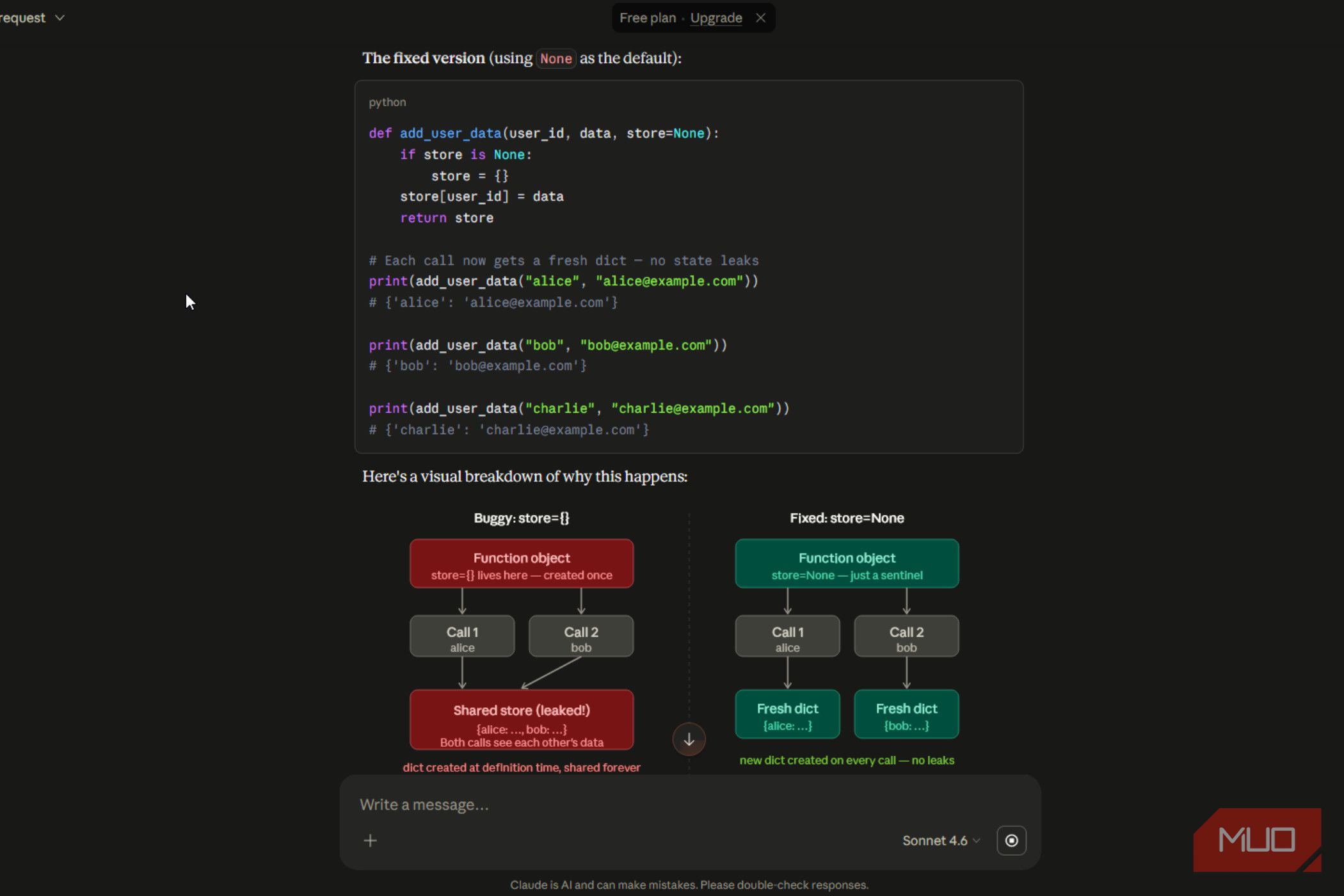The width and height of the screenshot is (1344, 896).
Task: Click the red Function object diagram box
Action: [522, 563]
